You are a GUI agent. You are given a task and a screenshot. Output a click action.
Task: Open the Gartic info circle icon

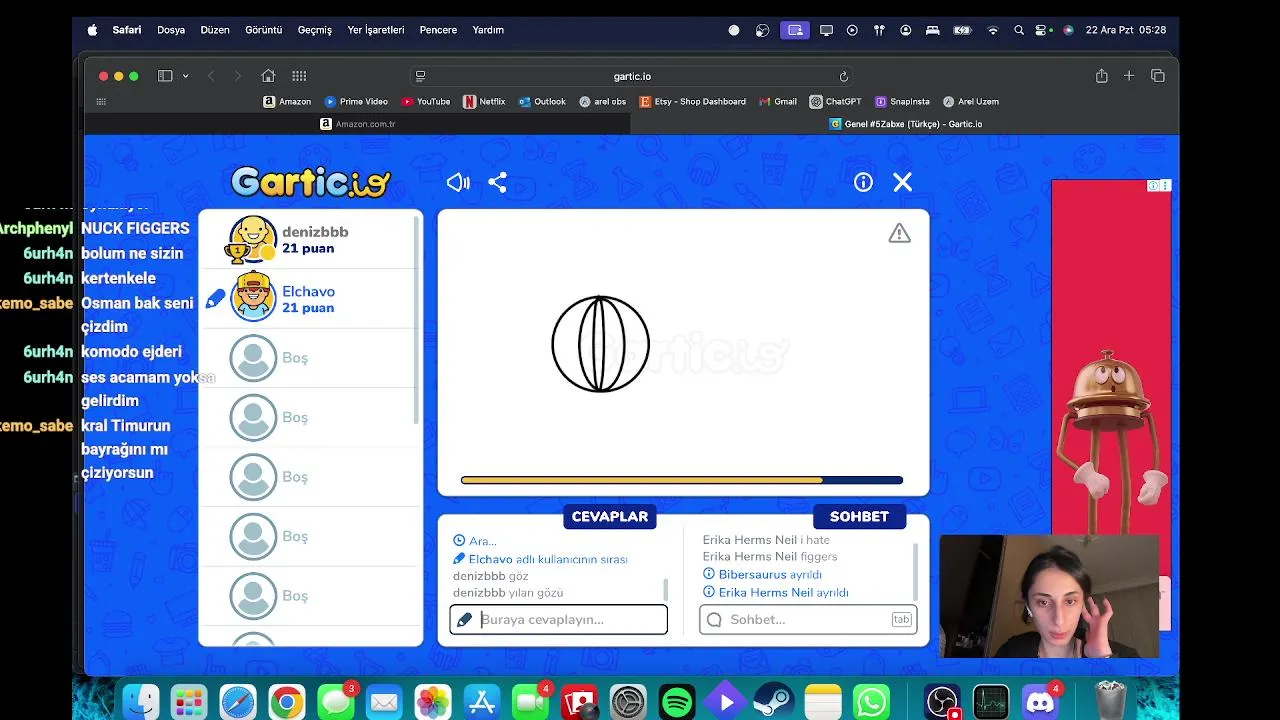pos(863,182)
